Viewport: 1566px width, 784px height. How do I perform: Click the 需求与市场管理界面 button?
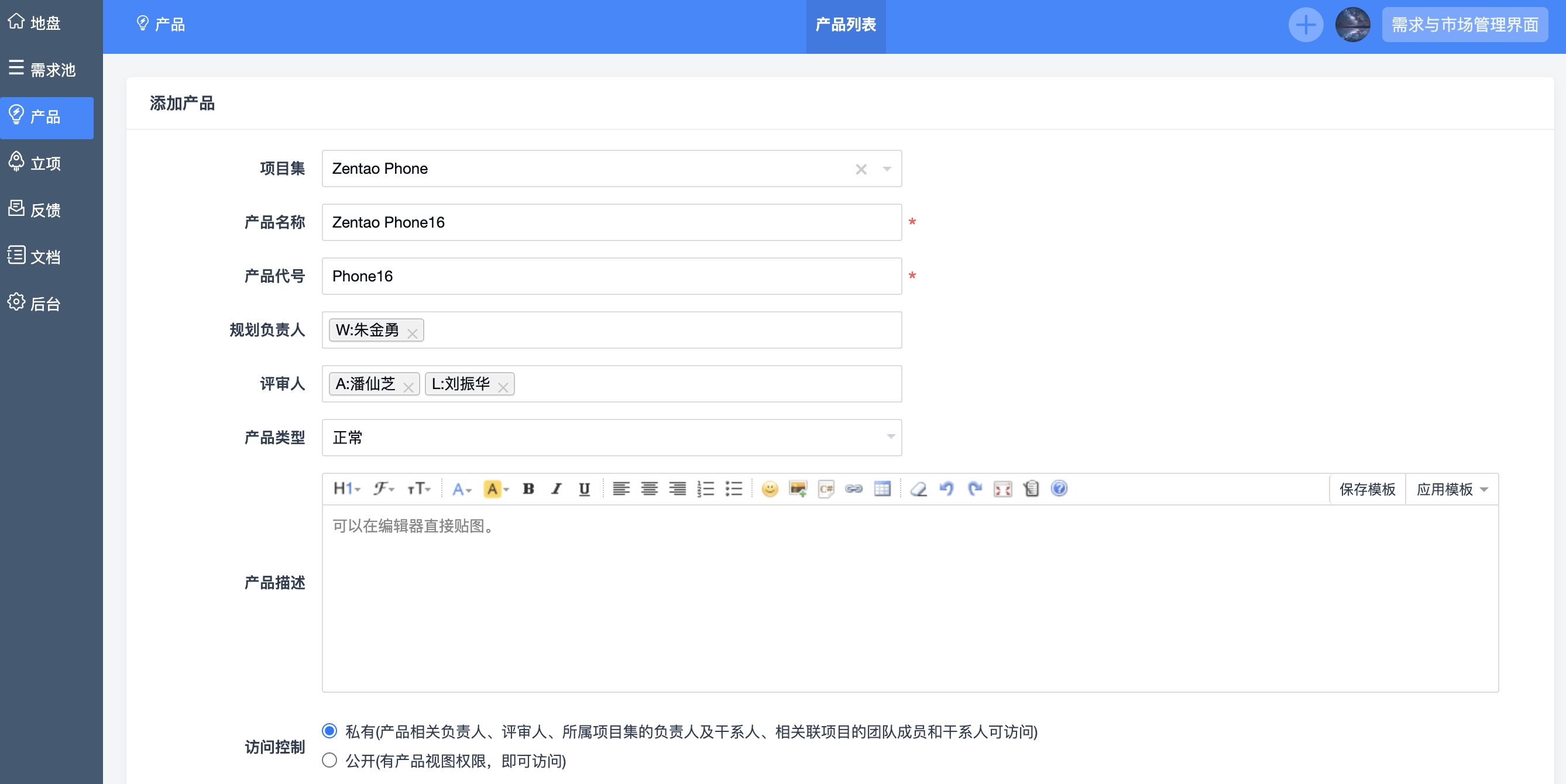tap(1465, 25)
